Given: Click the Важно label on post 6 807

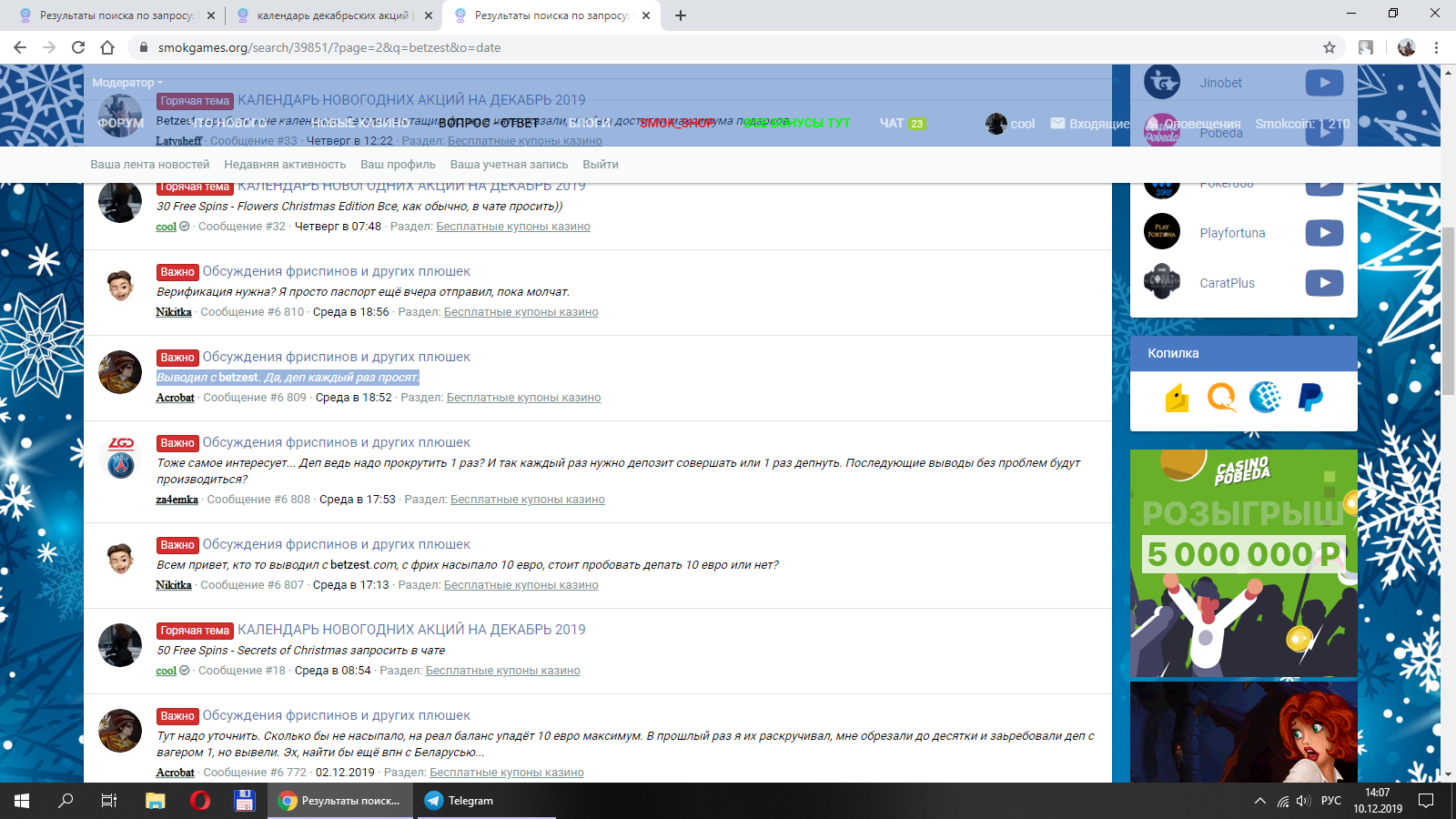Looking at the screenshot, I should click(177, 545).
